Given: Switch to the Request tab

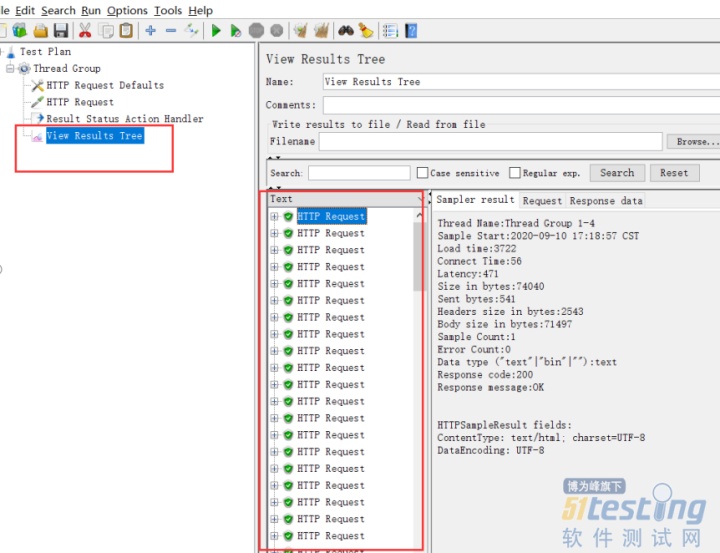Looking at the screenshot, I should pyautogui.click(x=542, y=201).
